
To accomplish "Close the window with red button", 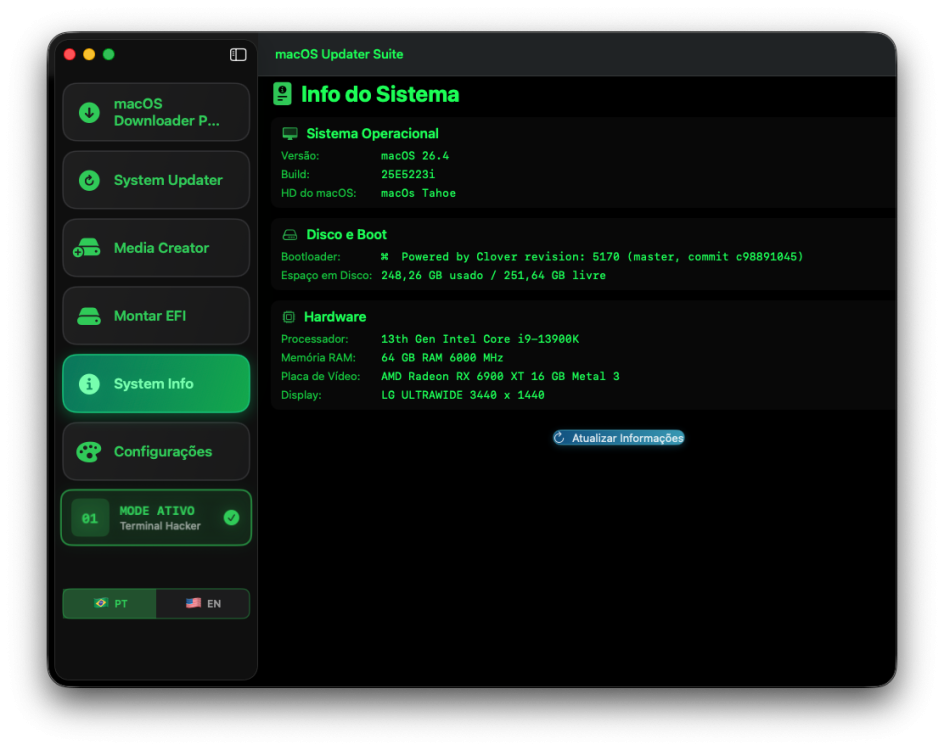I will [69, 55].
